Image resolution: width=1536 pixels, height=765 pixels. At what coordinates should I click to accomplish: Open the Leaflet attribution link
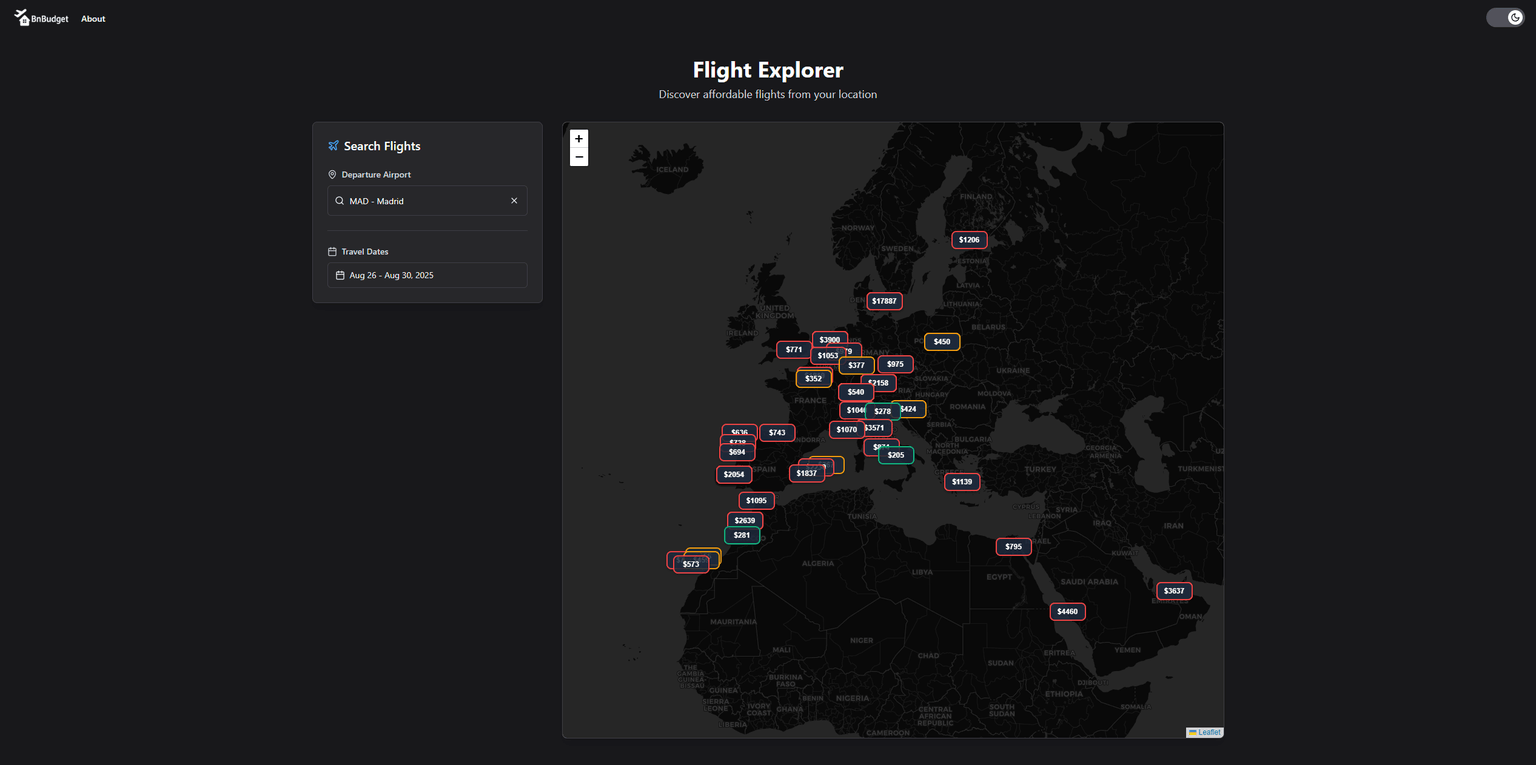tap(1209, 732)
